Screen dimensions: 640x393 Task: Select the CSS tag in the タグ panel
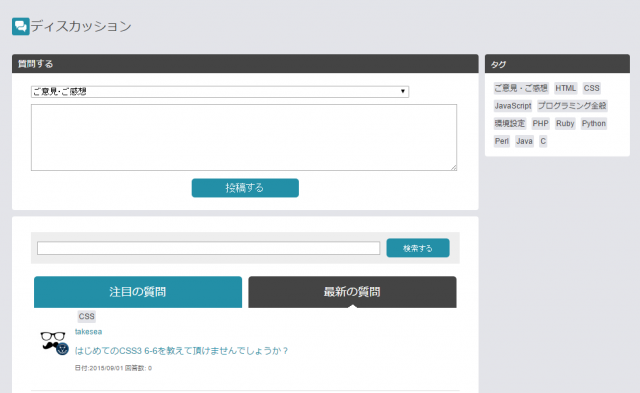[x=591, y=88]
